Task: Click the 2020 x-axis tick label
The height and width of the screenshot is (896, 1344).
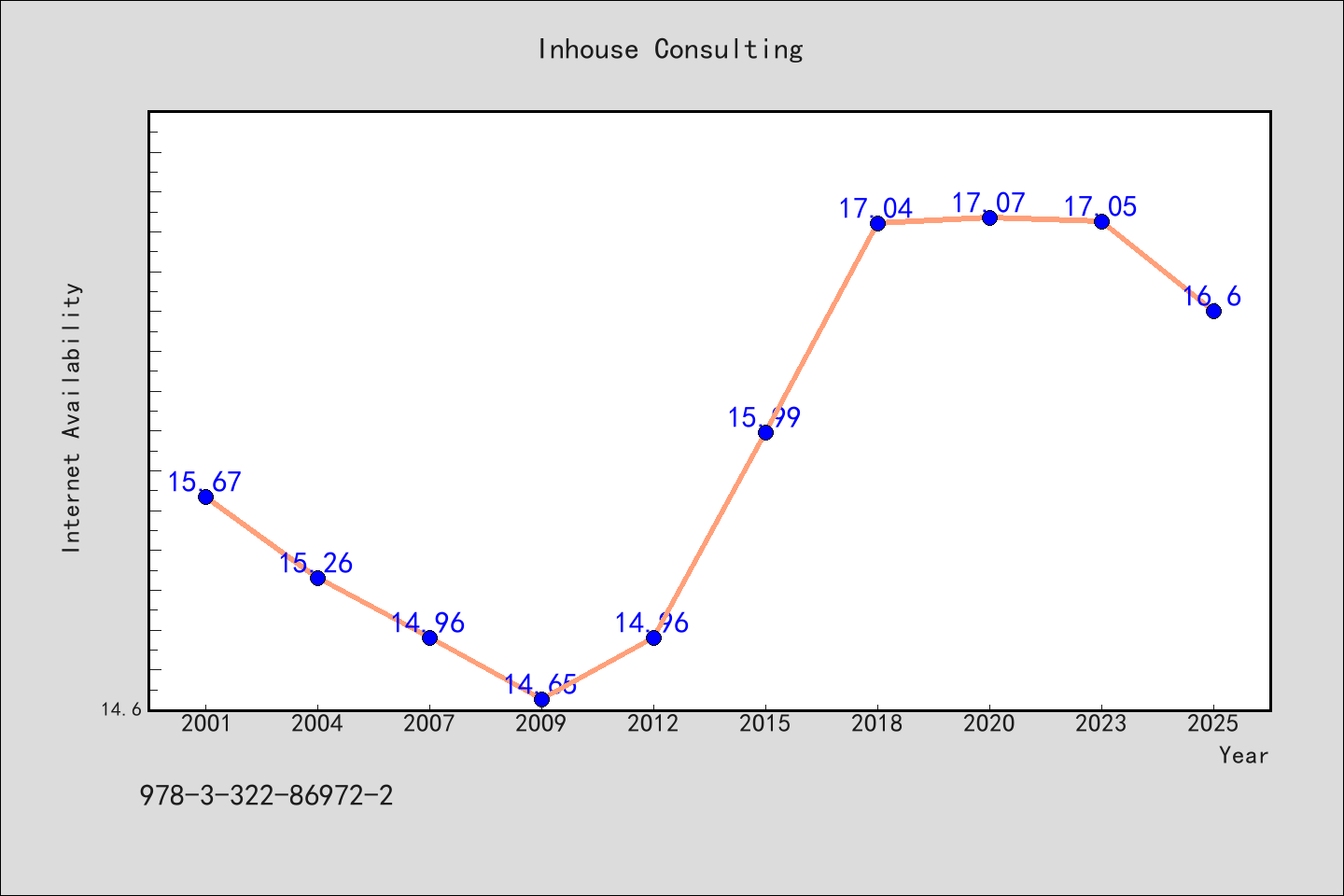Action: coord(989,723)
